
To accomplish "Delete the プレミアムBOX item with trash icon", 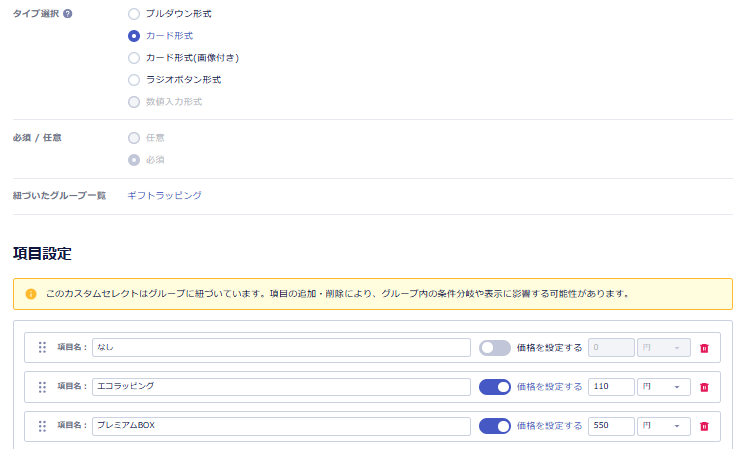I will pyautogui.click(x=704, y=426).
